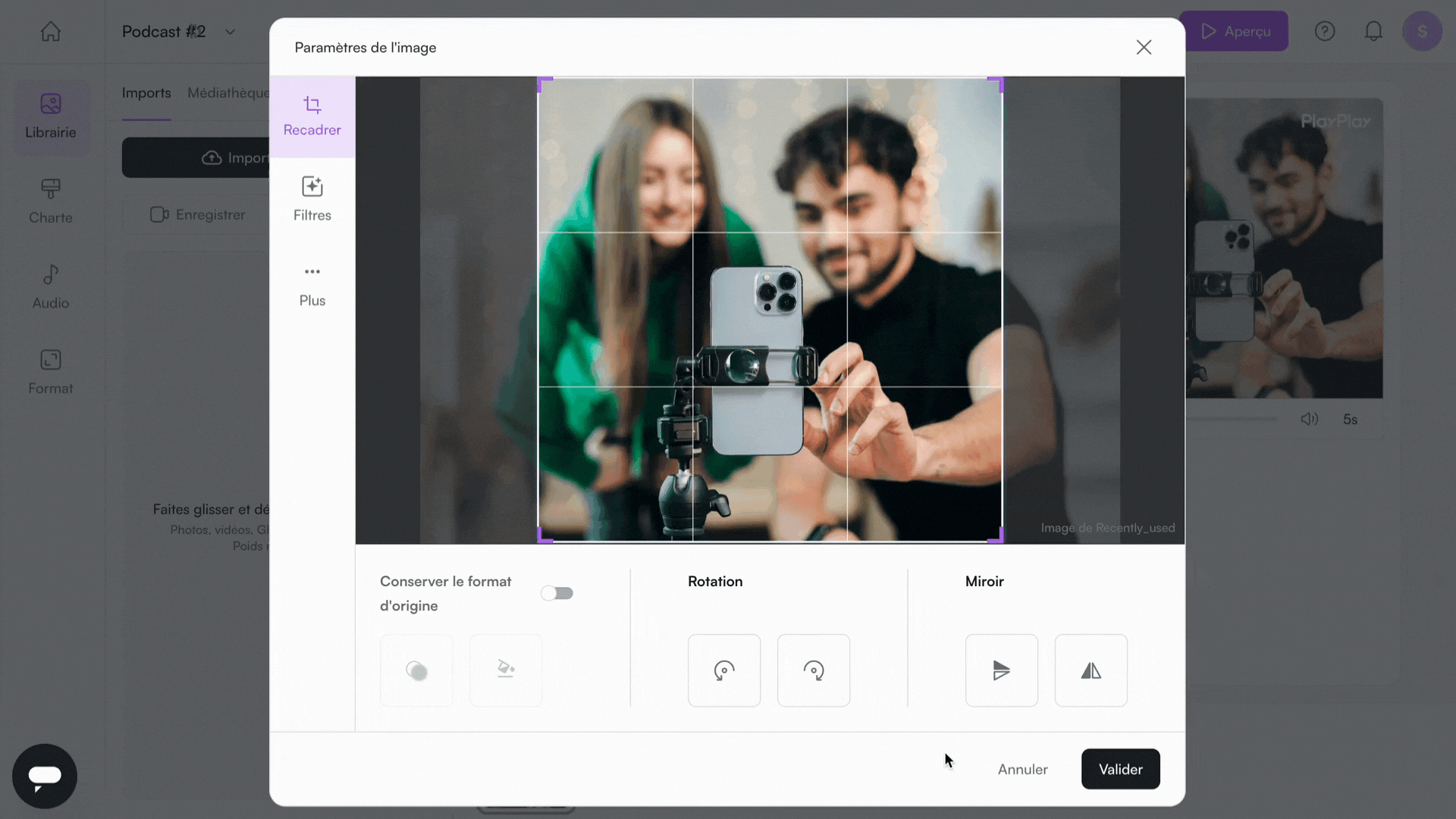
Task: Click the 5s duration label
Action: (x=1350, y=419)
